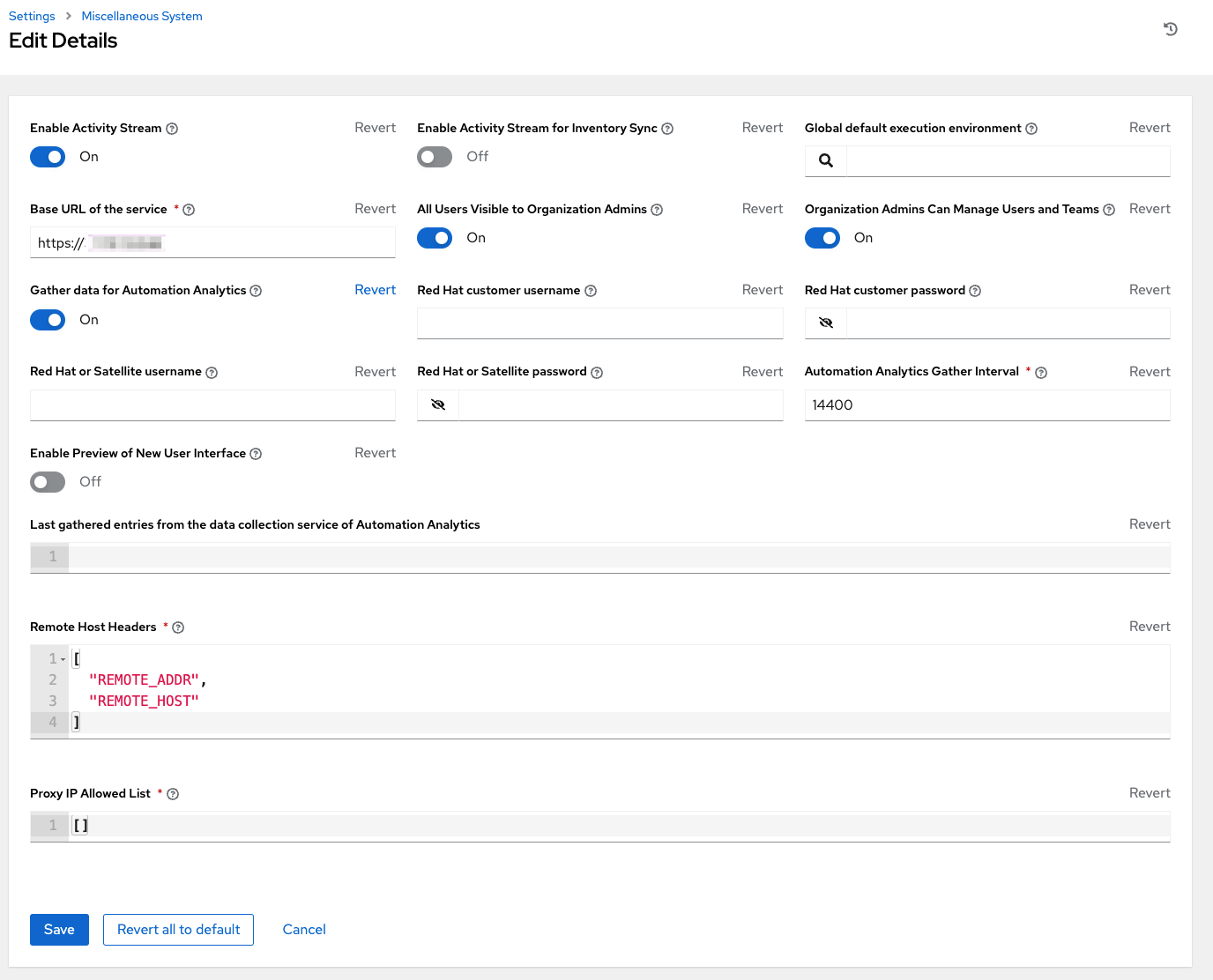The height and width of the screenshot is (980, 1213).
Task: Reveal the Red Hat or Satellite password
Action: click(437, 405)
